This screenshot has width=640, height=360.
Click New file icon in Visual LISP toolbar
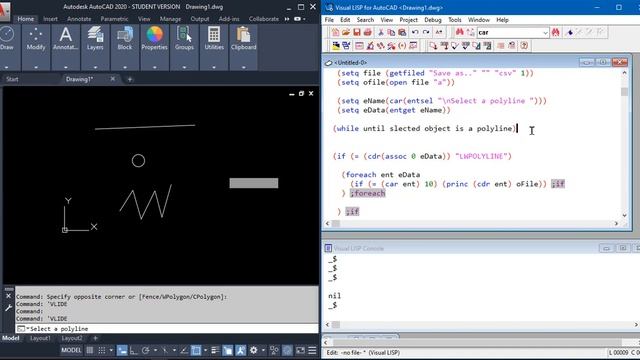pyautogui.click(x=335, y=32)
